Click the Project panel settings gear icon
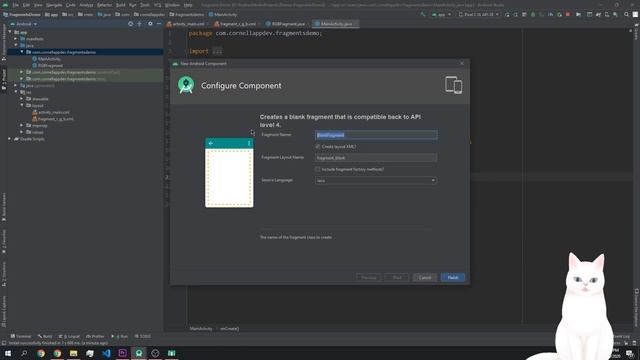The image size is (640, 360). click(x=150, y=24)
